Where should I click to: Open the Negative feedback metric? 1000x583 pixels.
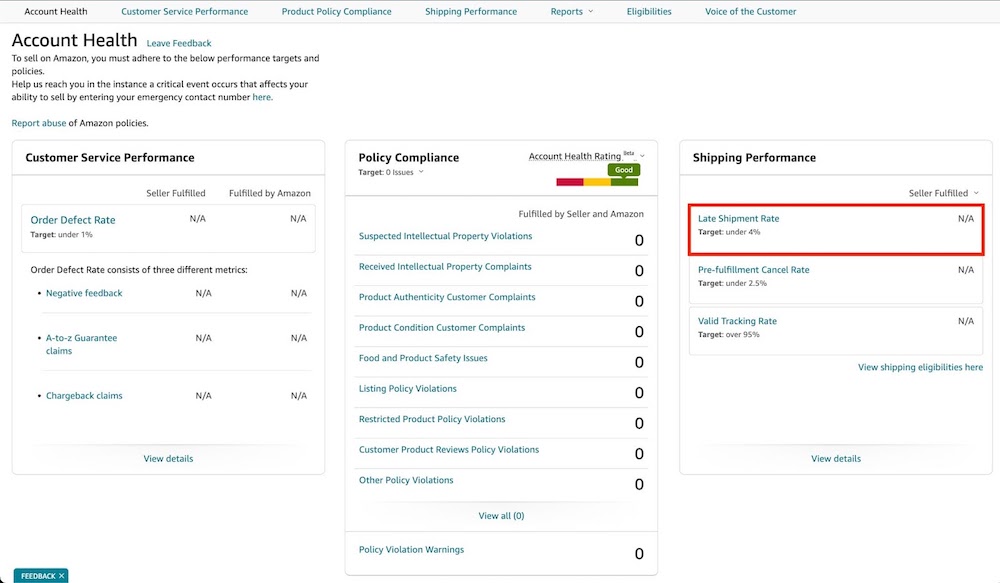tap(84, 293)
